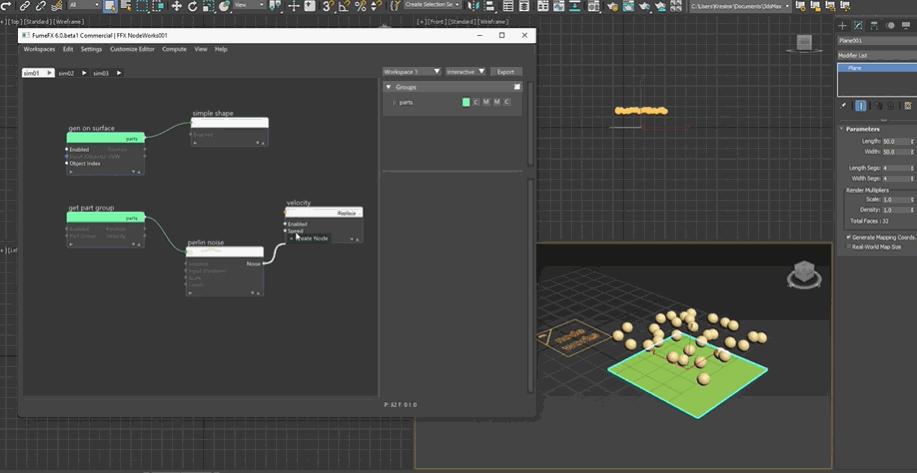Screen dimensions: 917x473
Task: Enable Real-World Map Size checkbox
Action: (x=849, y=246)
